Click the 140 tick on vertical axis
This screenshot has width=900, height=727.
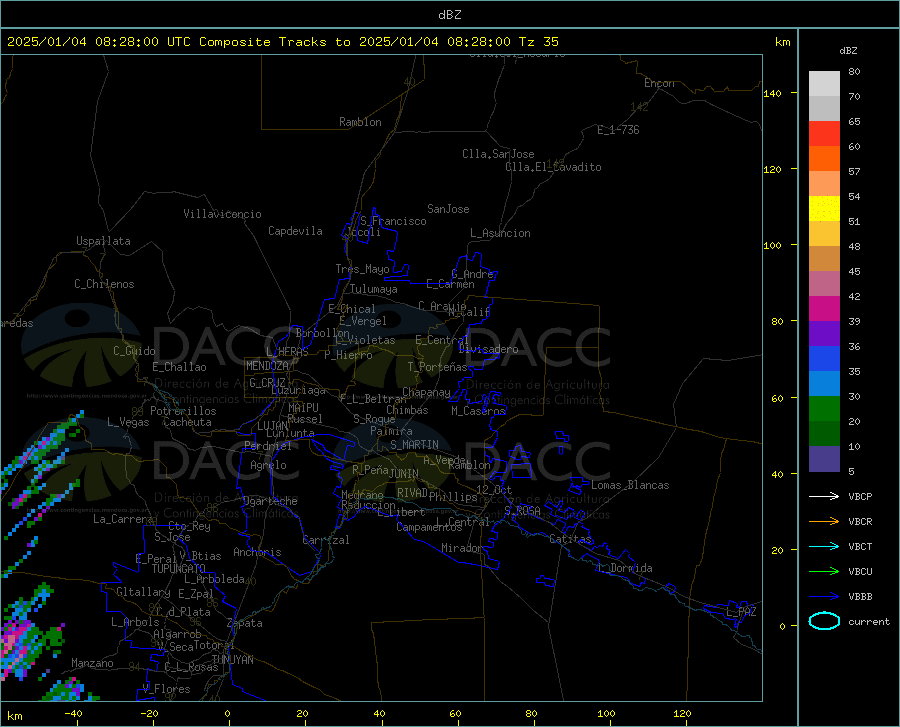click(x=773, y=93)
